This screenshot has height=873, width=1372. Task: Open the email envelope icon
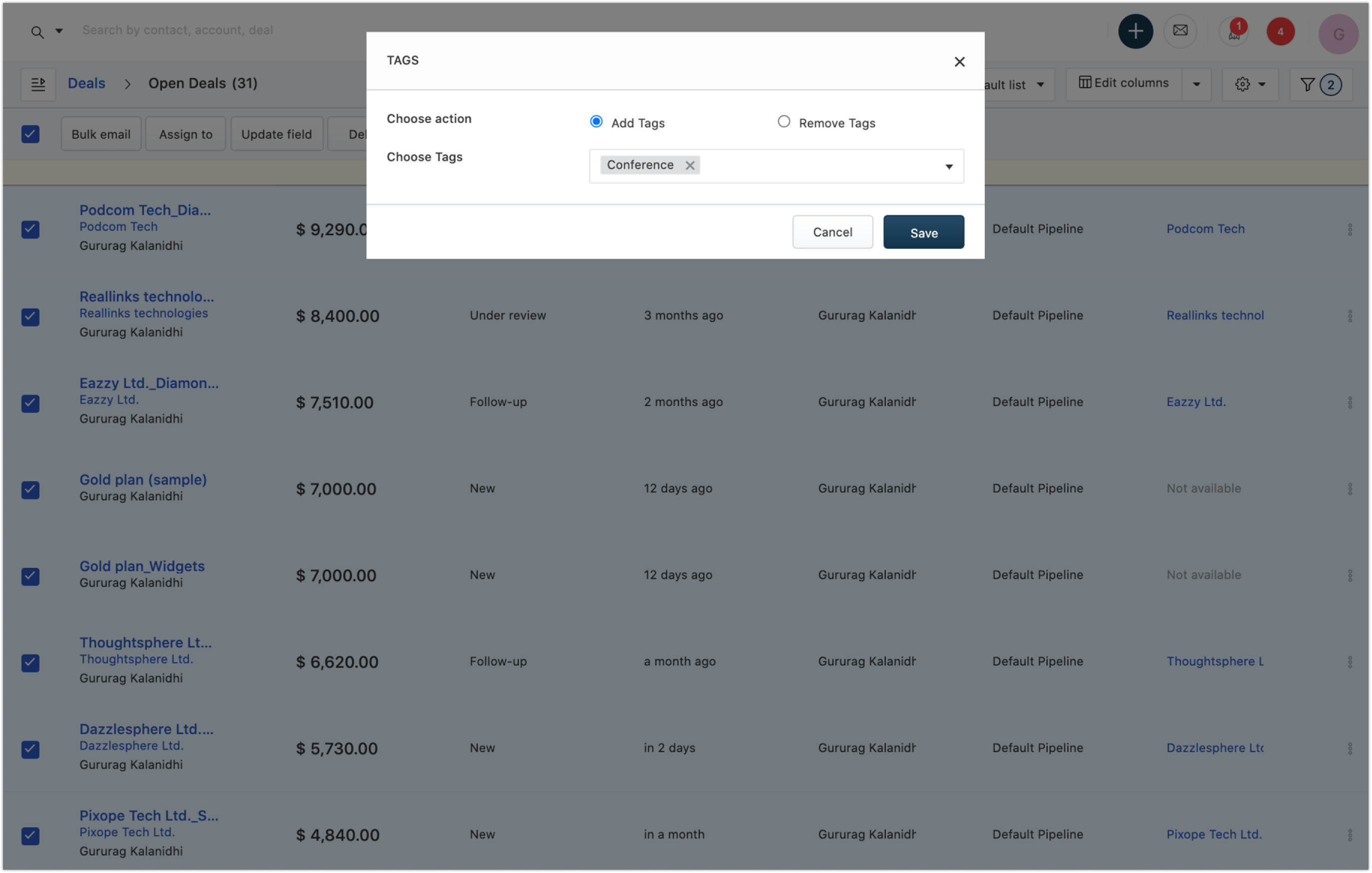(x=1180, y=31)
